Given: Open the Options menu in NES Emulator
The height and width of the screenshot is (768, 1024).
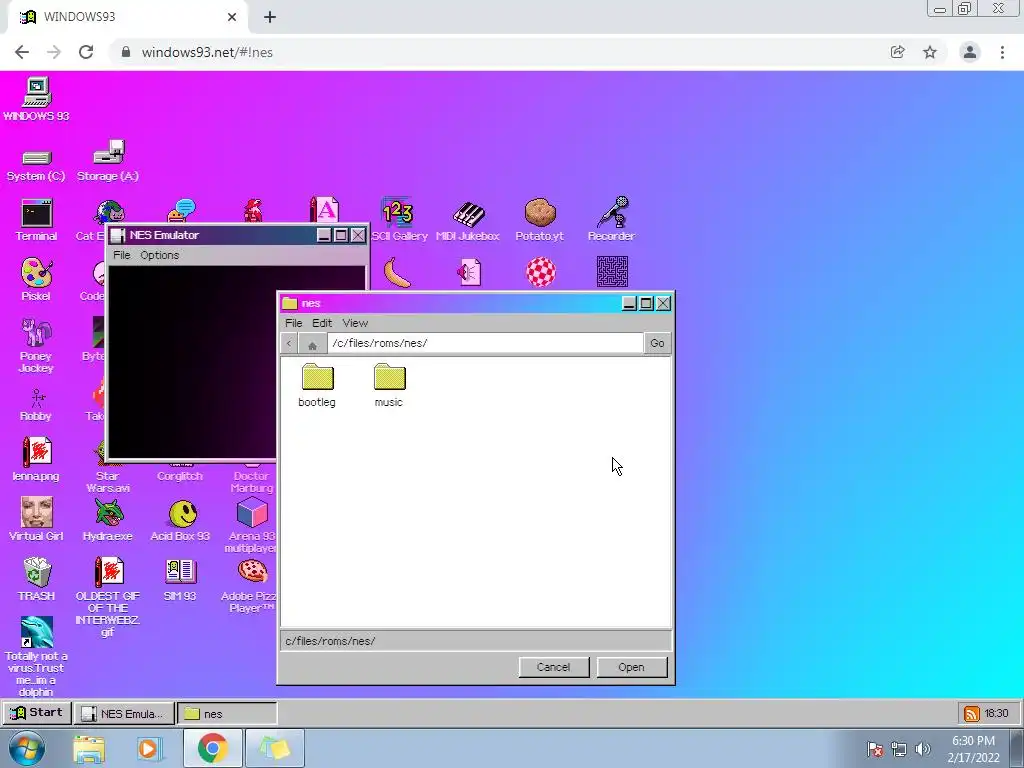Looking at the screenshot, I should pos(159,255).
